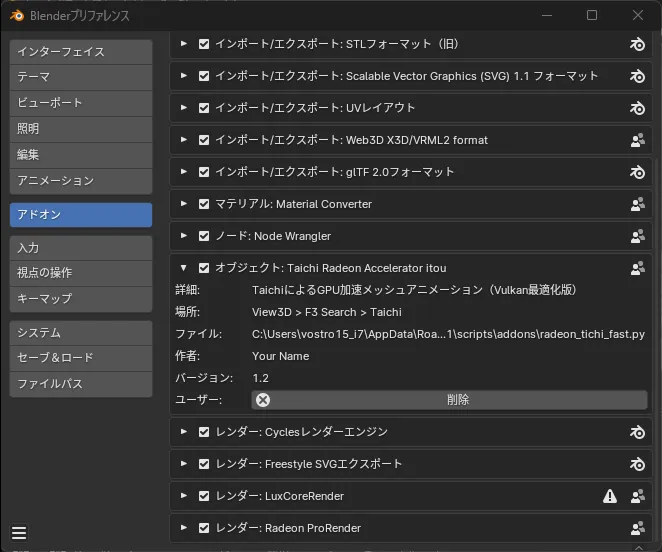
Task: Collapse Taichi Radeon Accelerator itou details
Action: point(184,268)
